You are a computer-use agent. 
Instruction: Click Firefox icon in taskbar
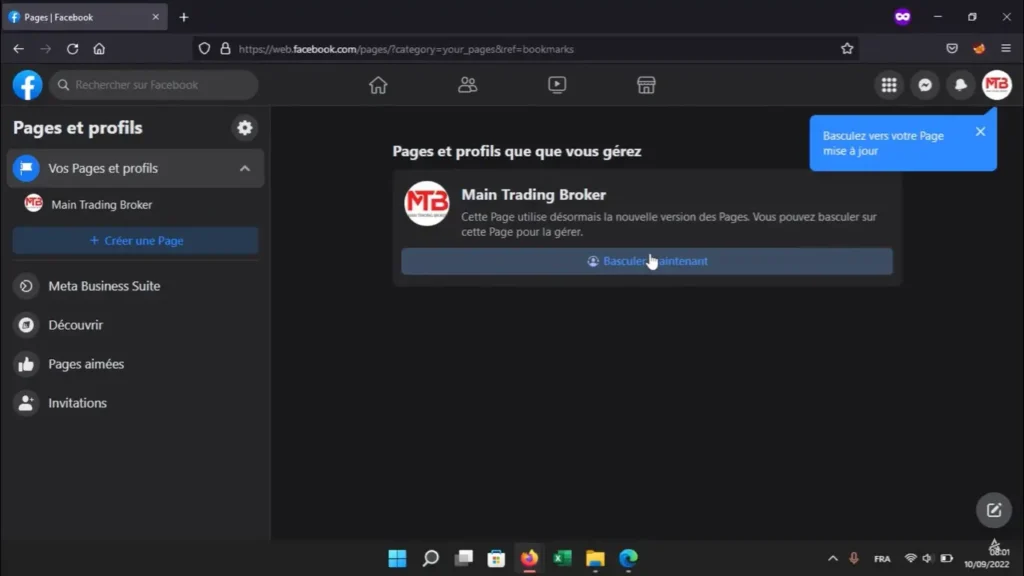[x=530, y=558]
